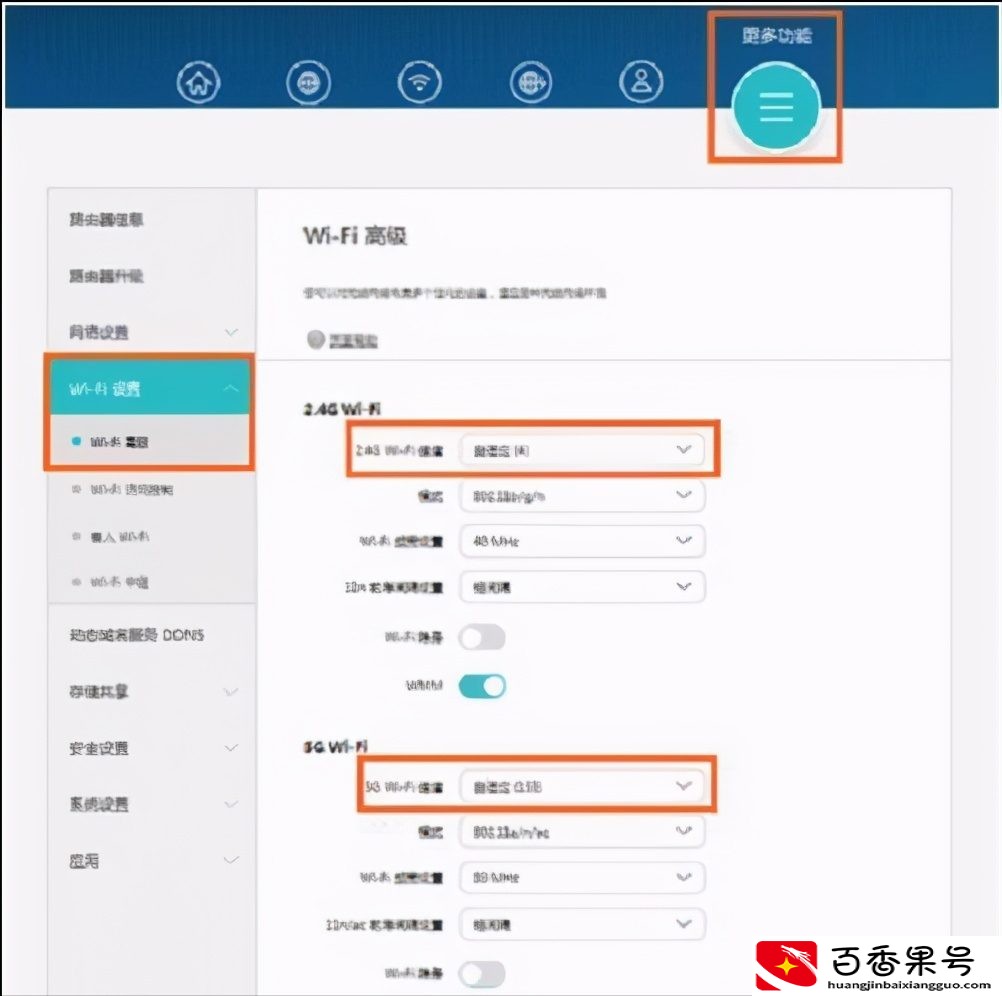Open the 11n/ac 前导间隔设置 dropdown
1002x996 pixels.
[582, 924]
